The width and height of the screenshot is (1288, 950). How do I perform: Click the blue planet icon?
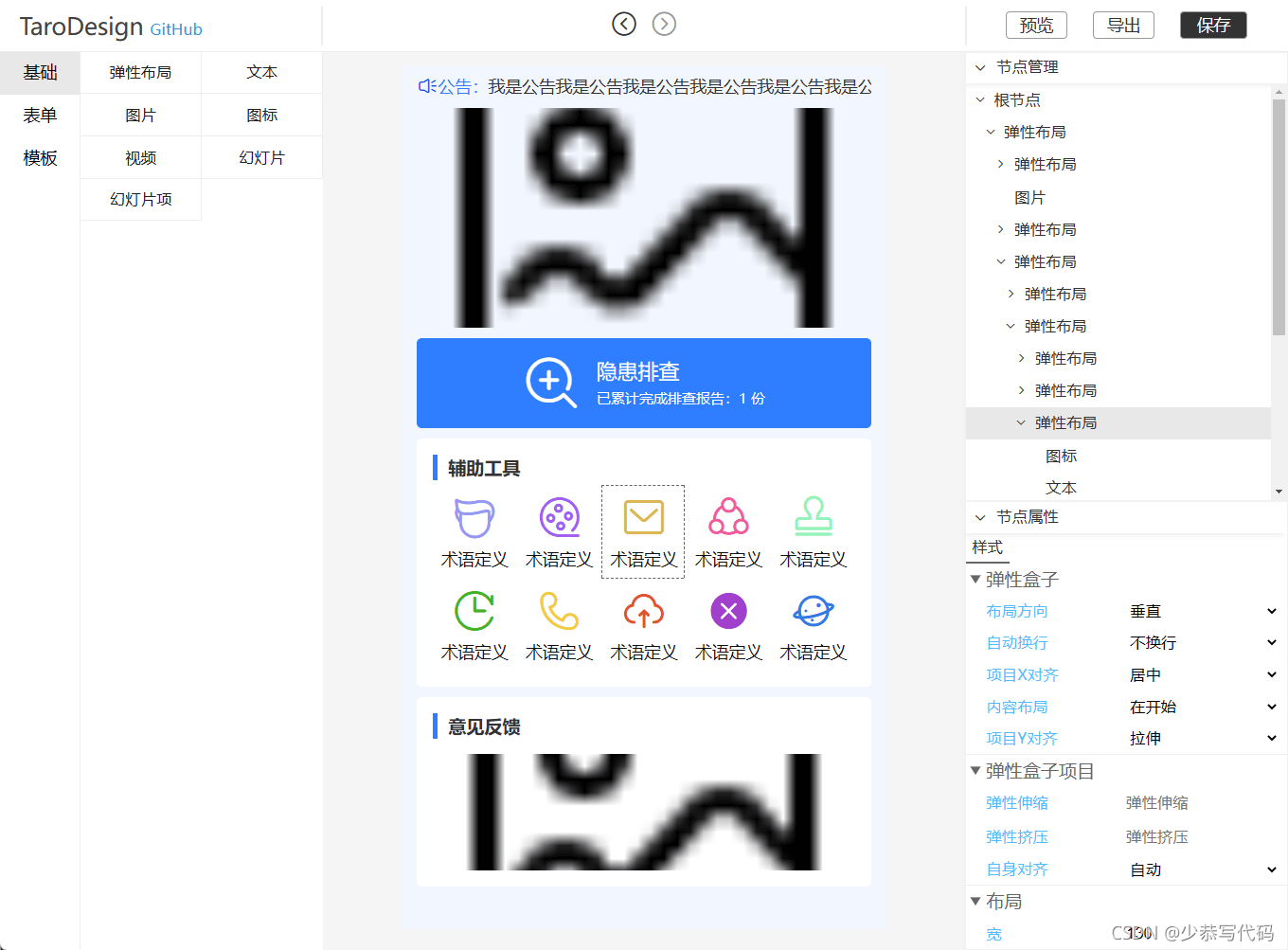(x=814, y=611)
